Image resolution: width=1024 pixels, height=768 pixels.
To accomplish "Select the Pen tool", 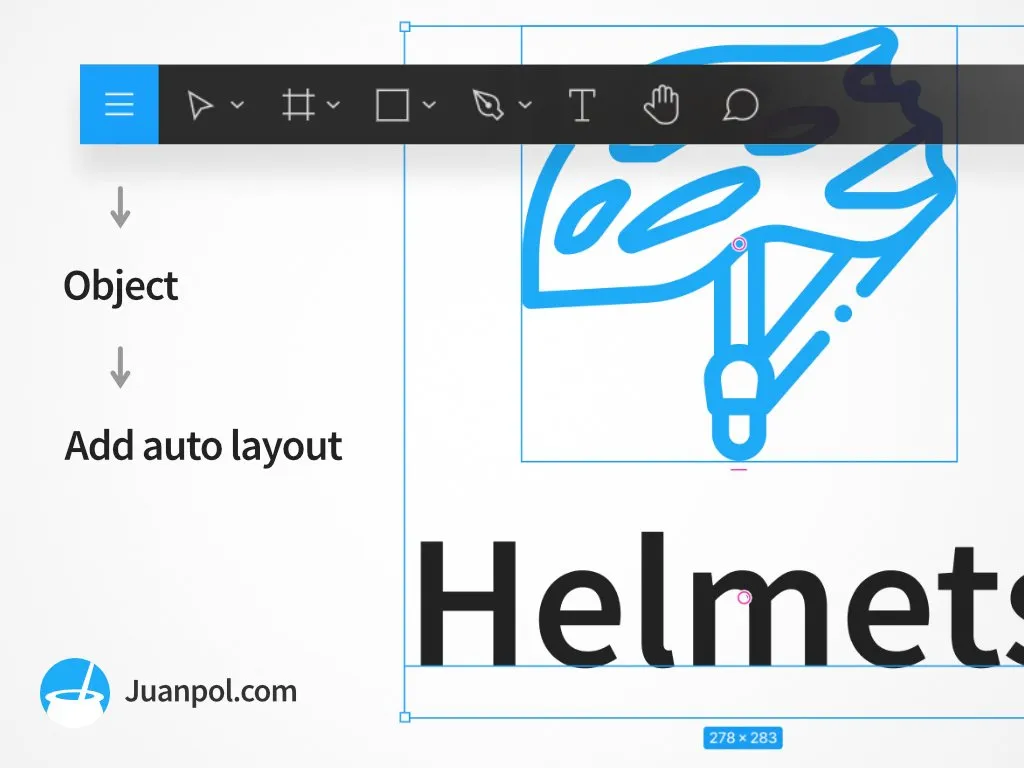I will (x=488, y=104).
